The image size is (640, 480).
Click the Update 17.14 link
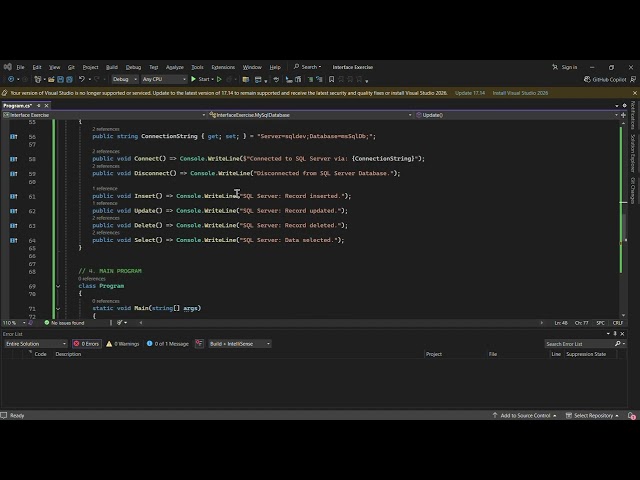tap(470, 93)
